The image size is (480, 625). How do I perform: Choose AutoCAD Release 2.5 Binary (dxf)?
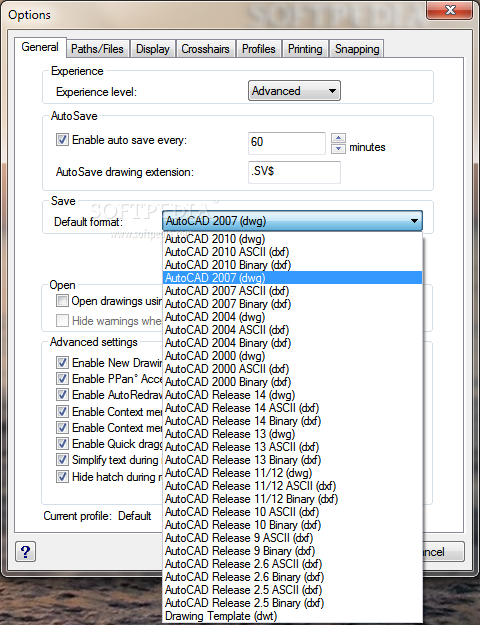[x=293, y=603]
